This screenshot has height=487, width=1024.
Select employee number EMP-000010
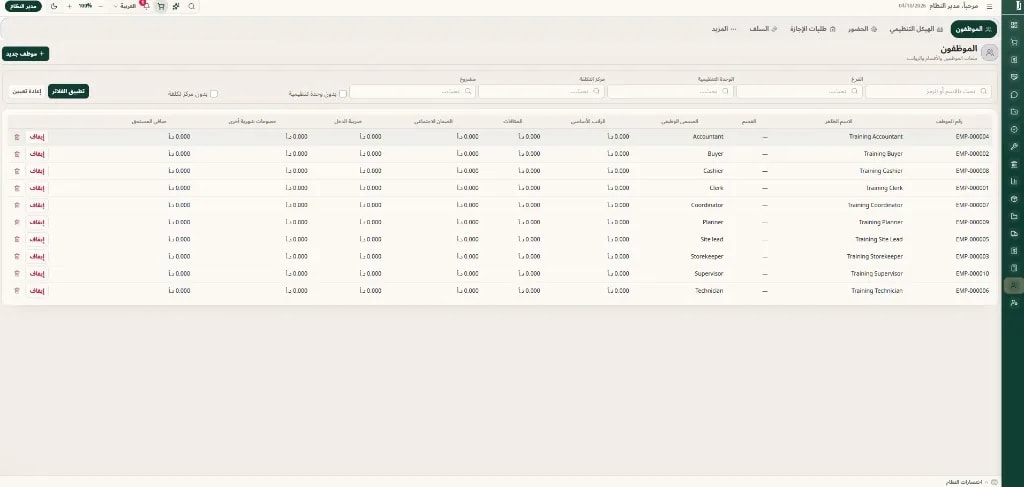pyautogui.click(x=972, y=274)
